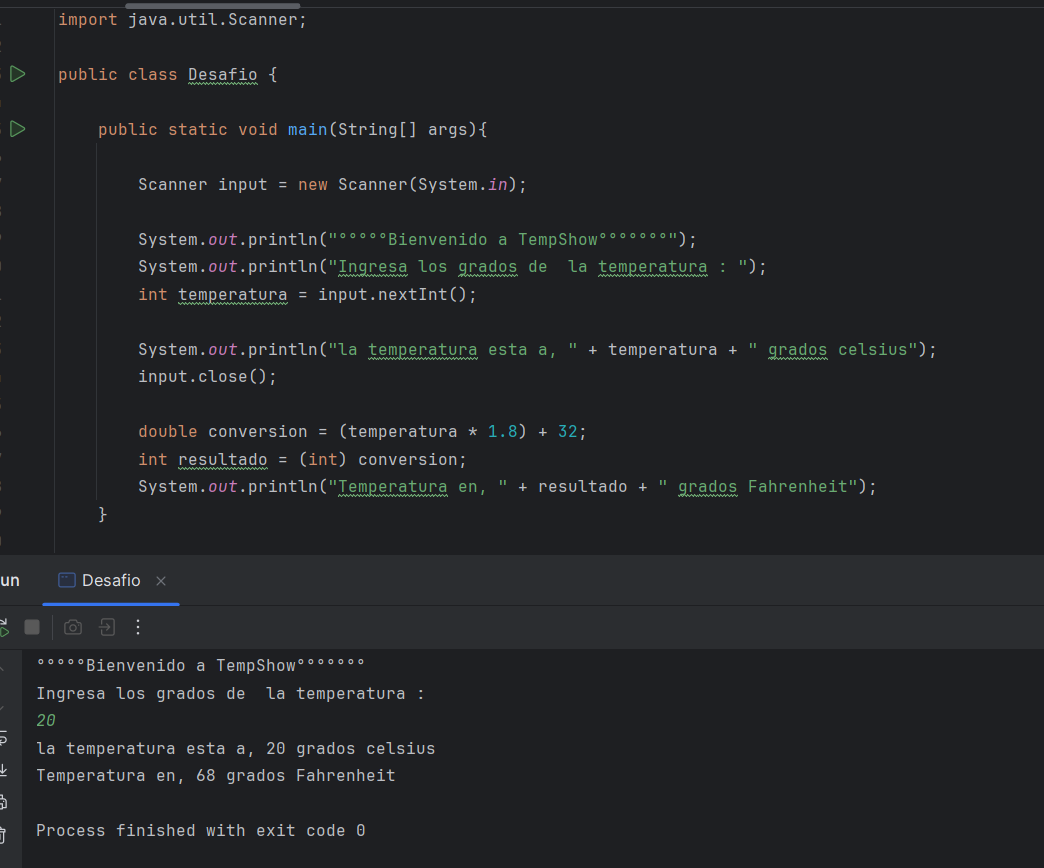The width and height of the screenshot is (1044, 868).
Task: Click the Run tool window label
Action: [9, 581]
